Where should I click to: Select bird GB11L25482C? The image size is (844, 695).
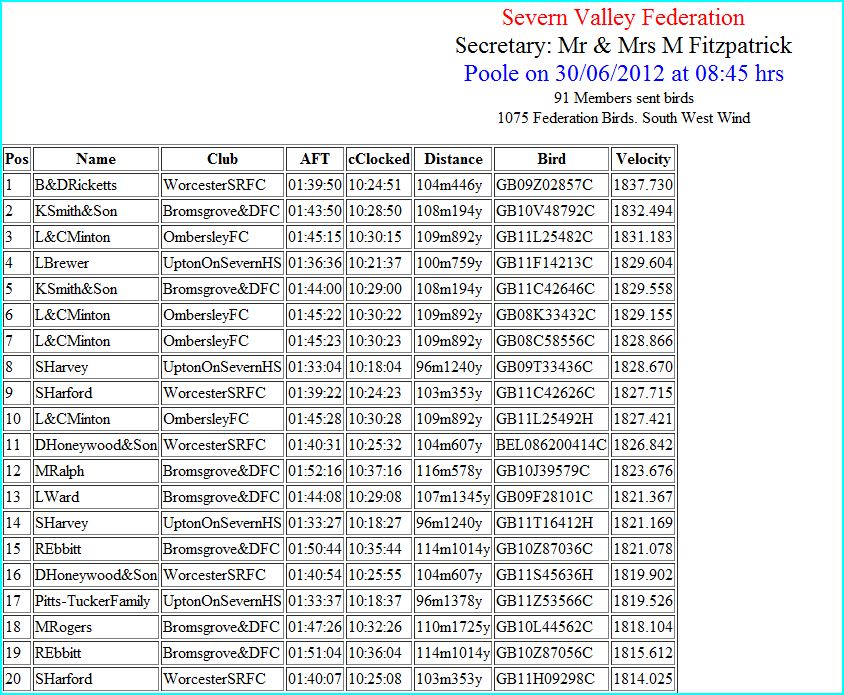(x=544, y=237)
